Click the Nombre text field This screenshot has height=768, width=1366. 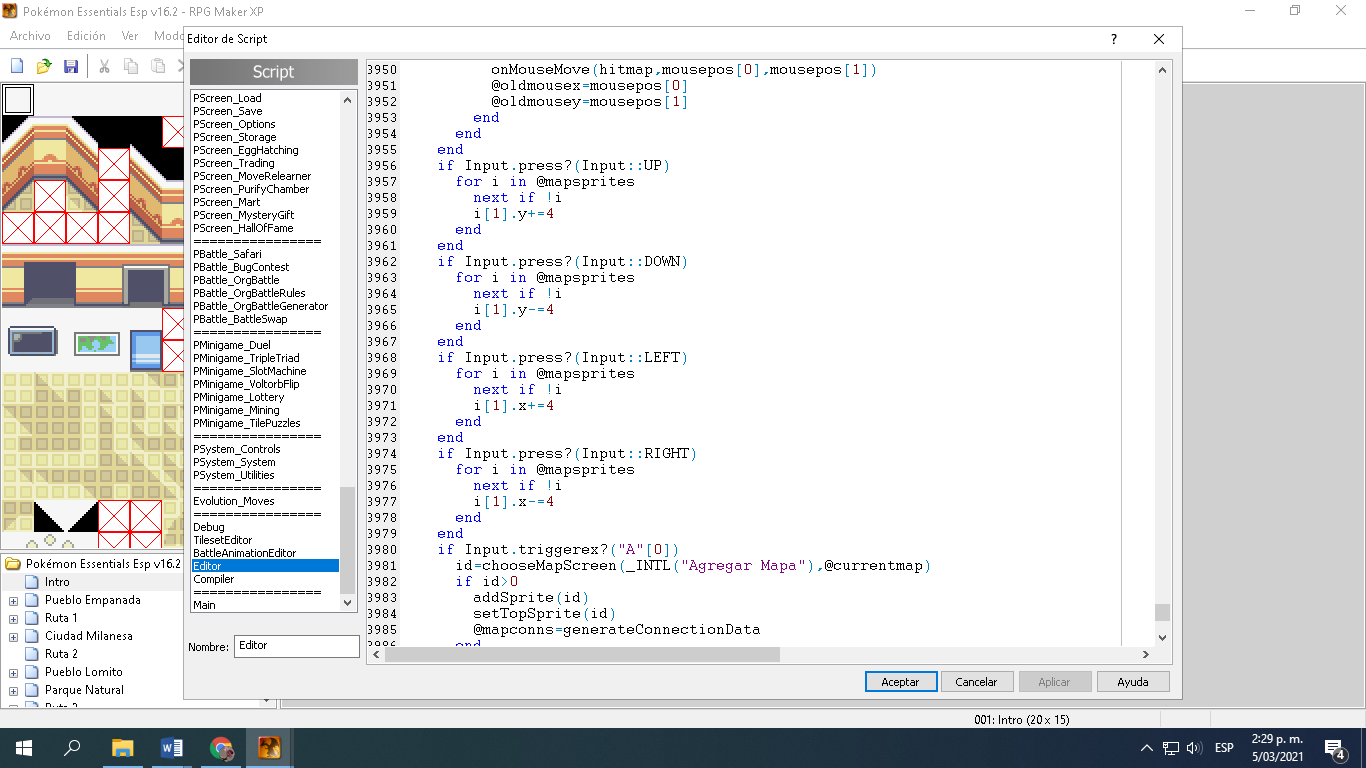(296, 646)
